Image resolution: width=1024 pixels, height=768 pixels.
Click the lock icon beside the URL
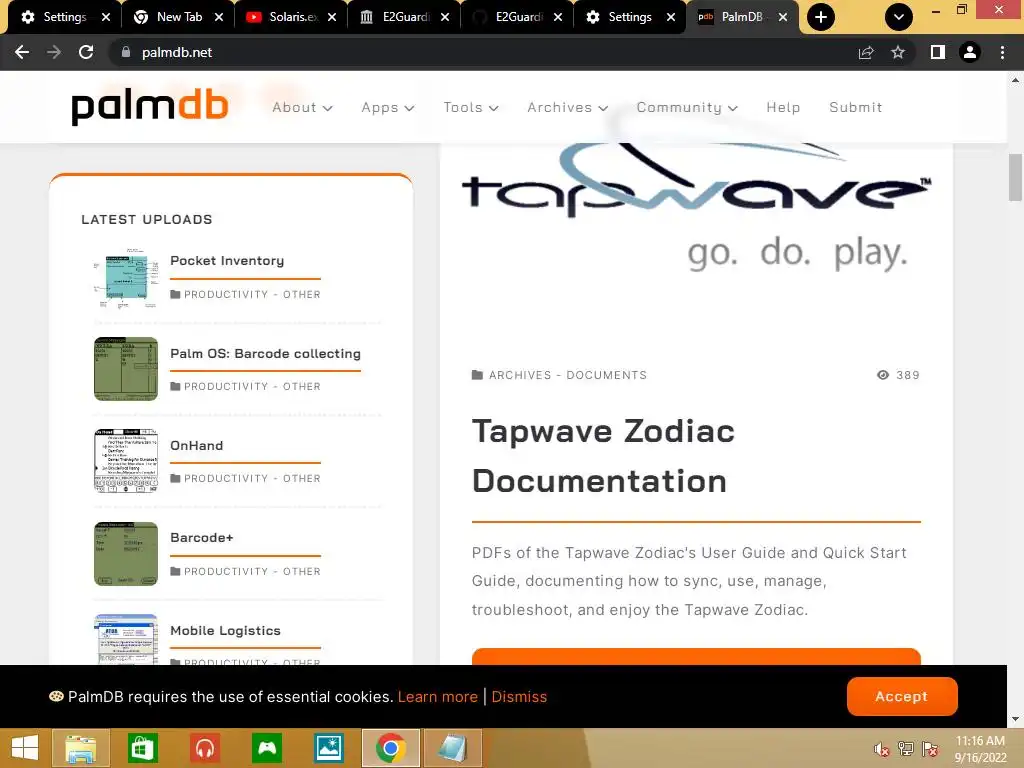(126, 52)
